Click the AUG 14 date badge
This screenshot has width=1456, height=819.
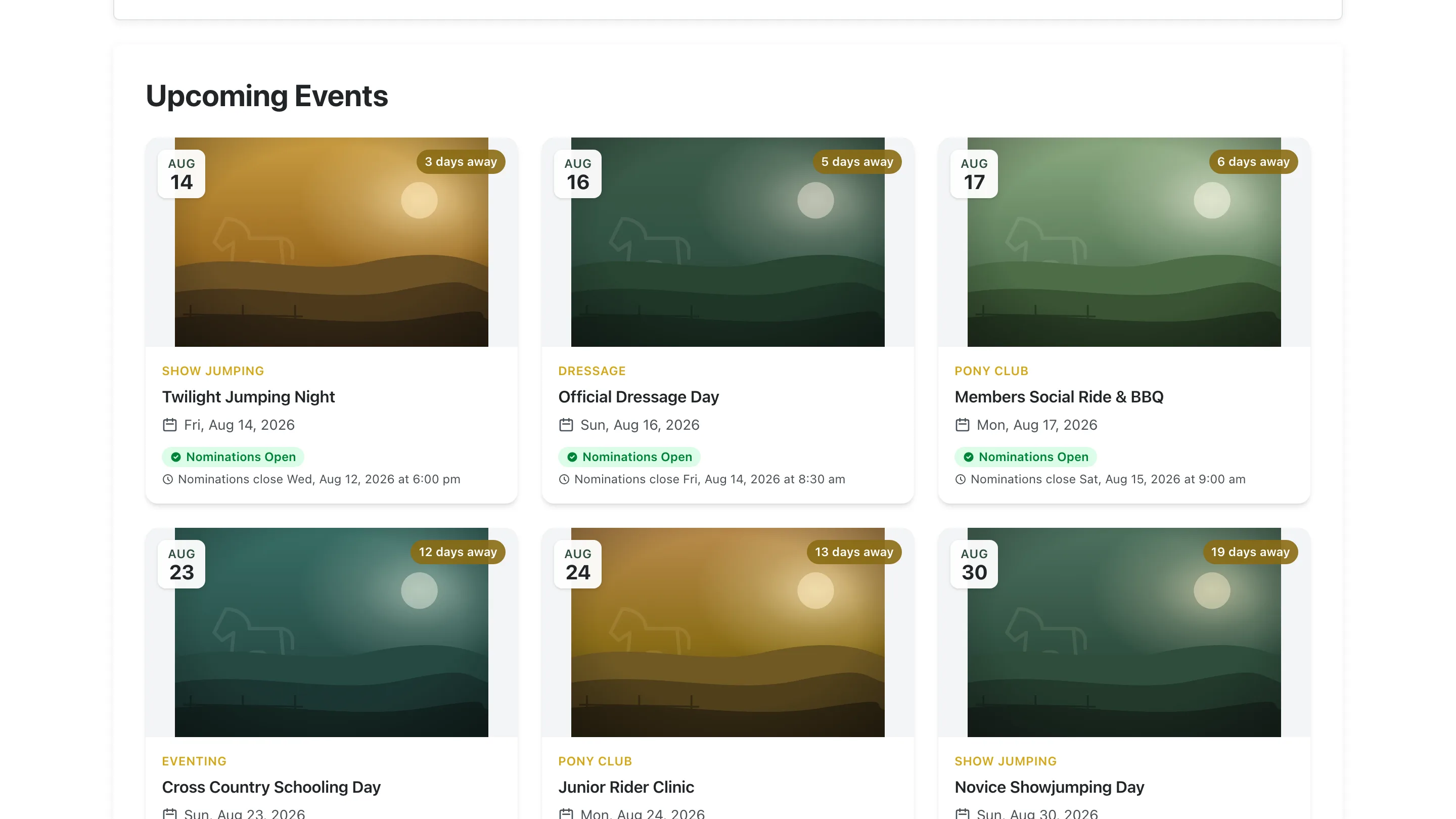click(181, 174)
